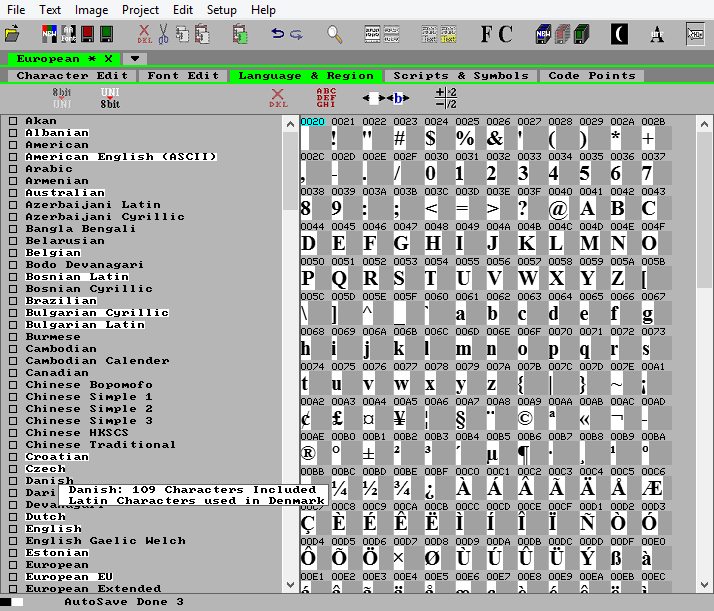The image size is (714, 611).
Task: Check the Dutch checkbox
Action: [x=13, y=517]
